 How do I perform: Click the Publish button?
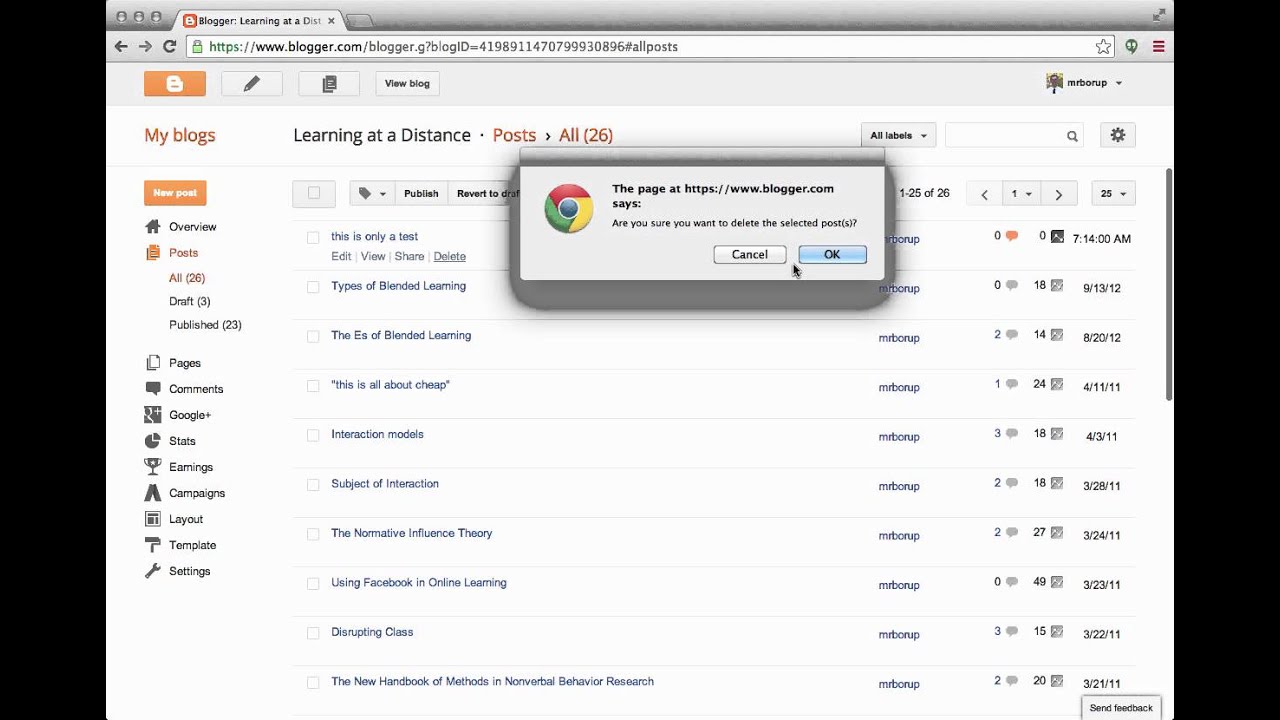tap(421, 194)
